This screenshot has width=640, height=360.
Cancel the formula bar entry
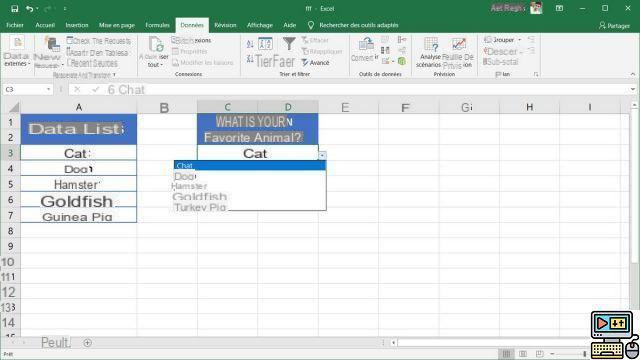coord(77,89)
